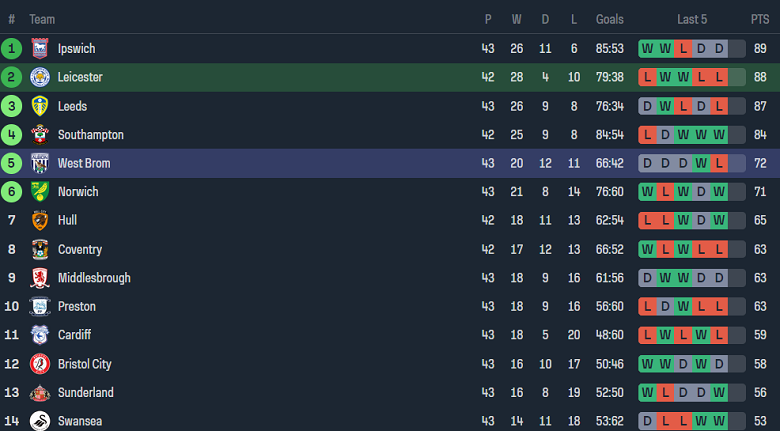Click the Hull club crest icon
This screenshot has height=431, width=780.
[40, 220]
